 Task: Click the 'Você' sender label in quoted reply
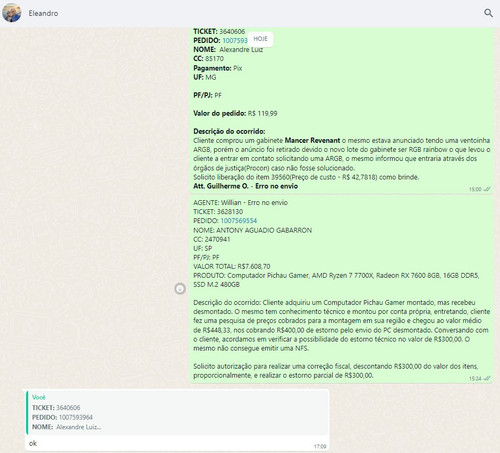pos(39,397)
